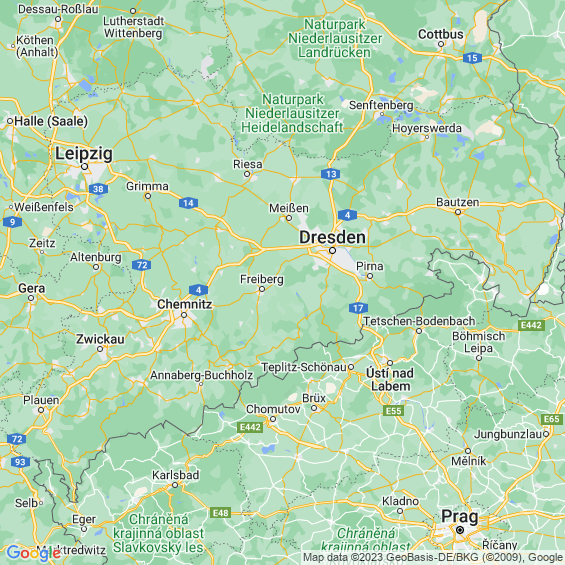The width and height of the screenshot is (565, 565).
Task: Click the E65 route shield near Jungbunzlau
Action: point(552,419)
